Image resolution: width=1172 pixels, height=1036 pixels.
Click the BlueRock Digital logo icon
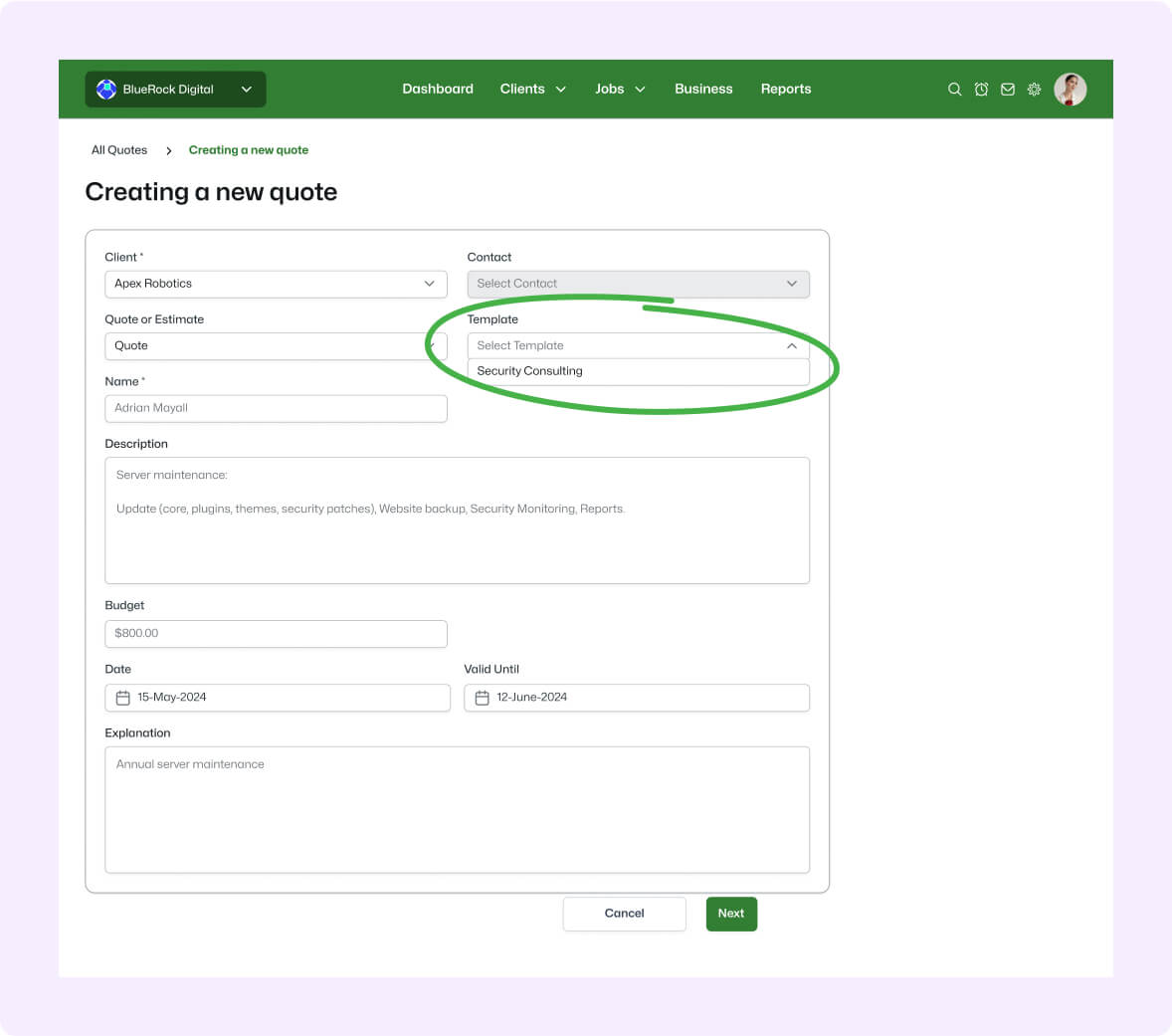105,89
